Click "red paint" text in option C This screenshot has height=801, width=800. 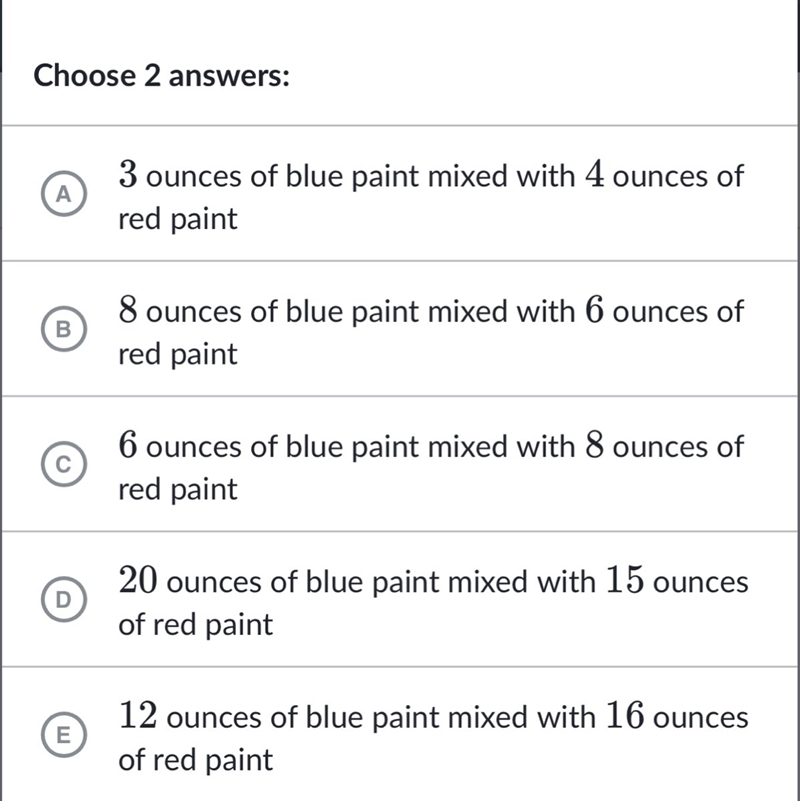[178, 489]
